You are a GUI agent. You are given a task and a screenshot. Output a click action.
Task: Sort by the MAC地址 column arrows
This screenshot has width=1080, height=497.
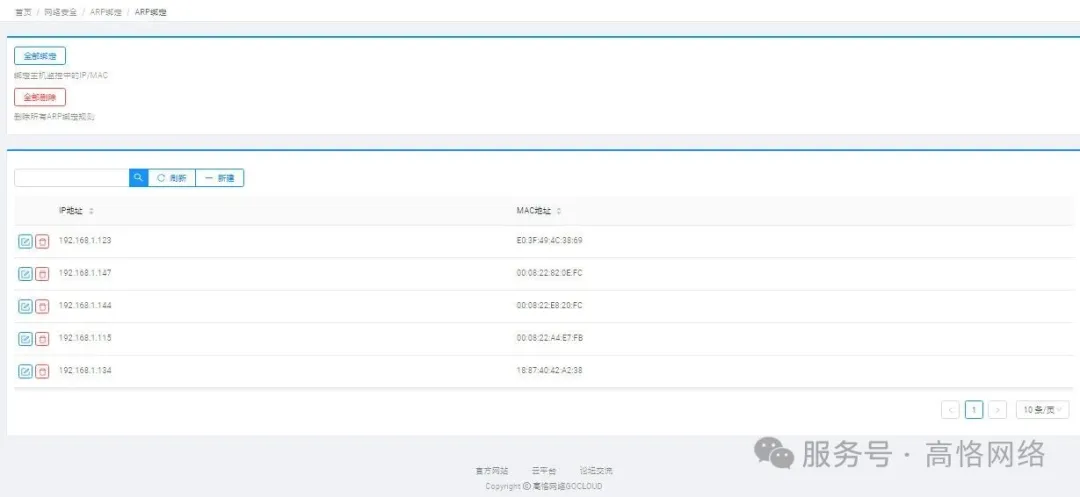point(559,211)
